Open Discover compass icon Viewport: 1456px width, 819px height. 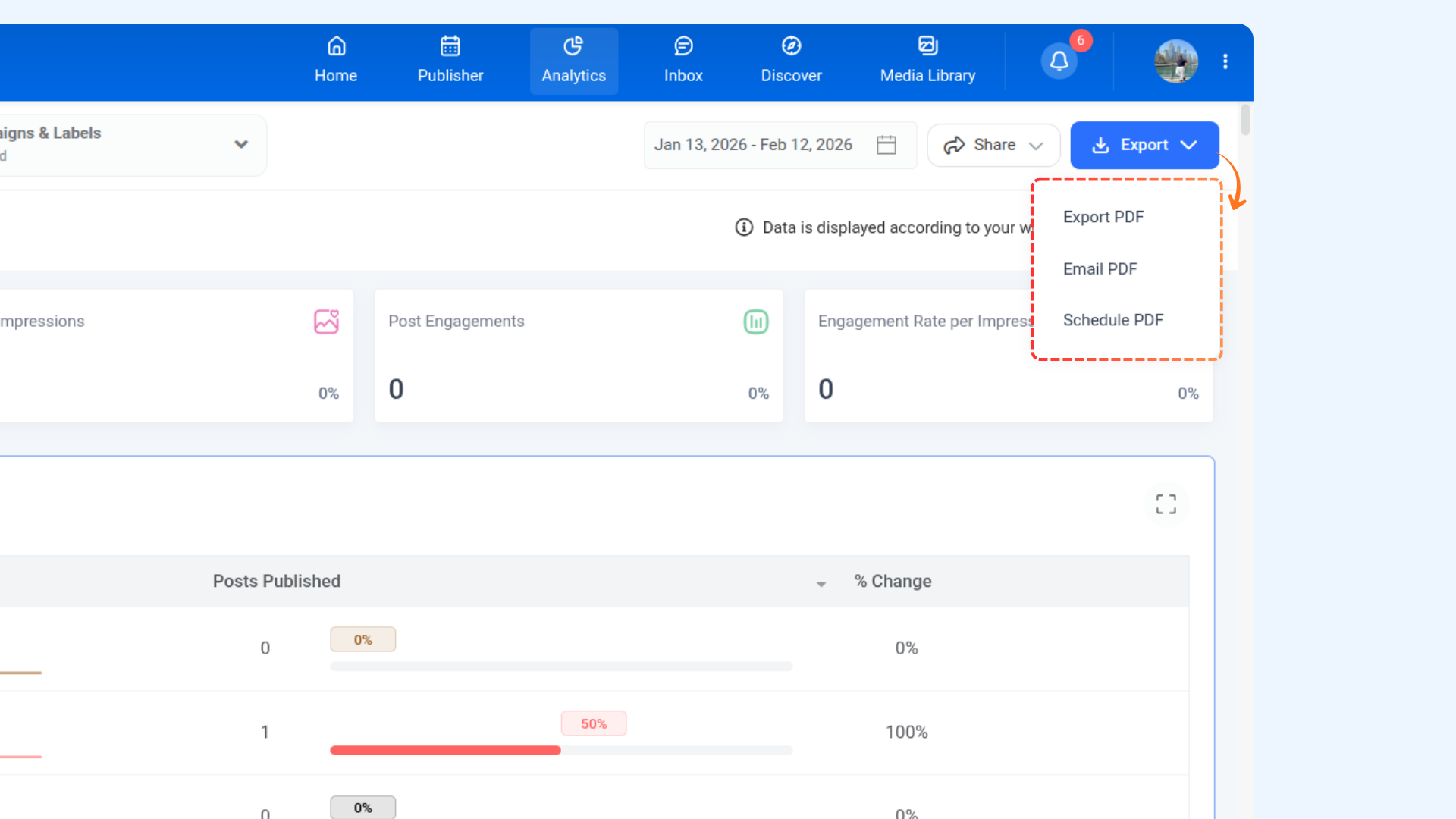click(791, 47)
